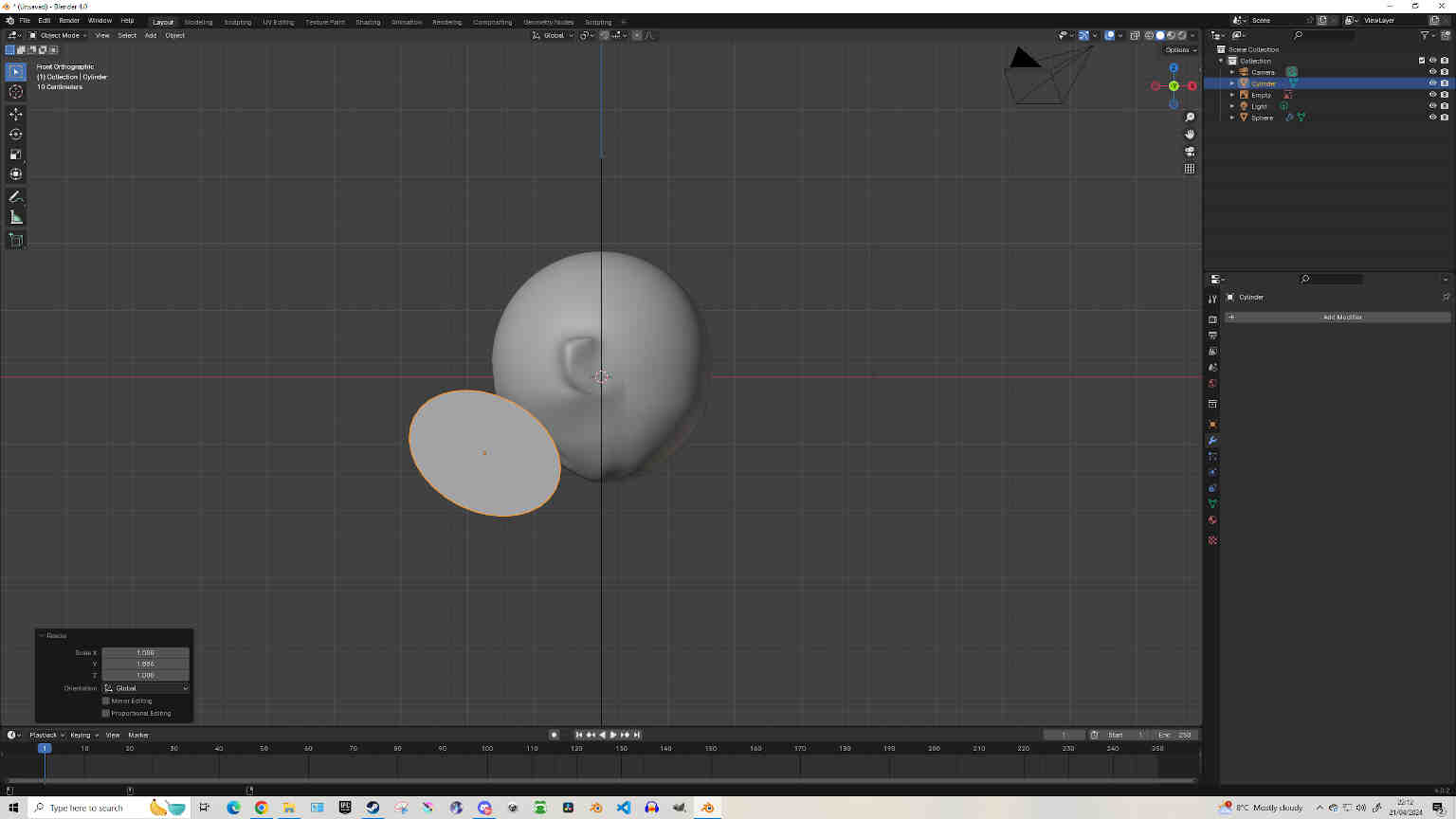Open the Object Data properties tab
The image size is (1456, 819).
1212,504
